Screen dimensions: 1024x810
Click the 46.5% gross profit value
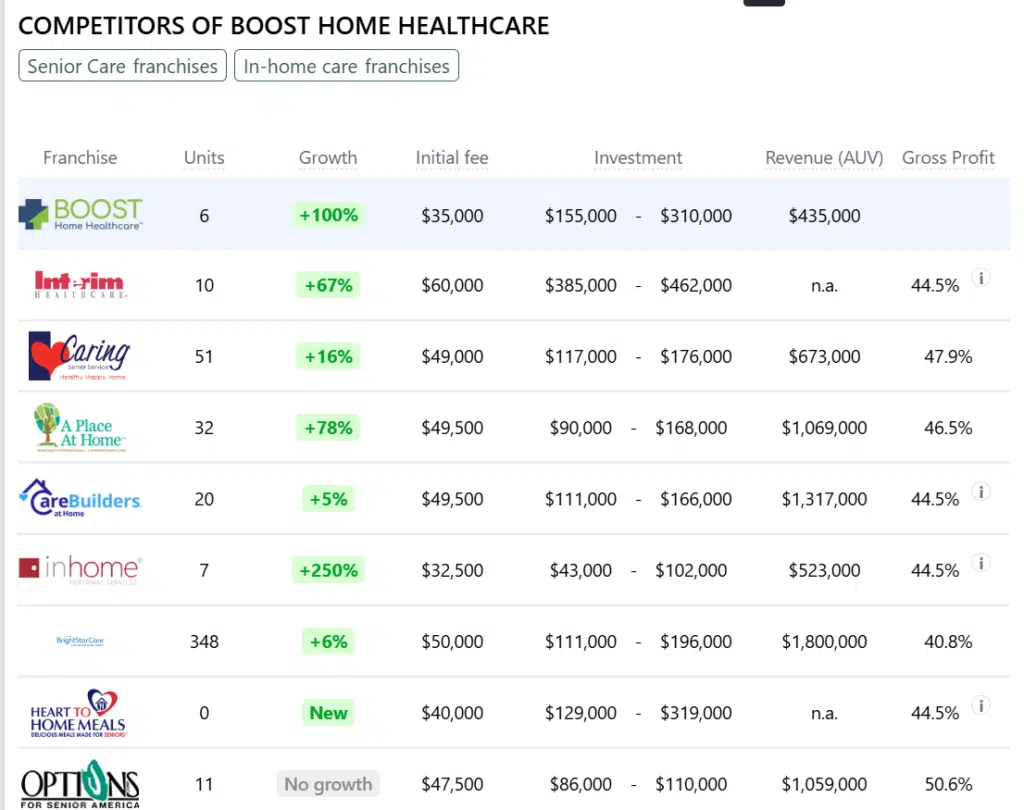pos(948,428)
